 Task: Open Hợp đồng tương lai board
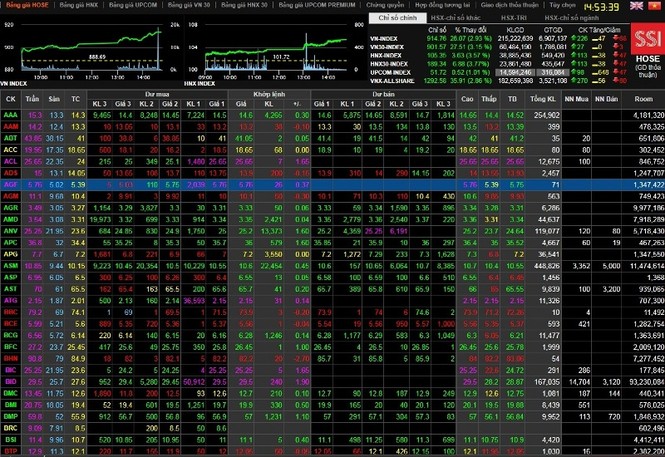pyautogui.click(x=442, y=5)
